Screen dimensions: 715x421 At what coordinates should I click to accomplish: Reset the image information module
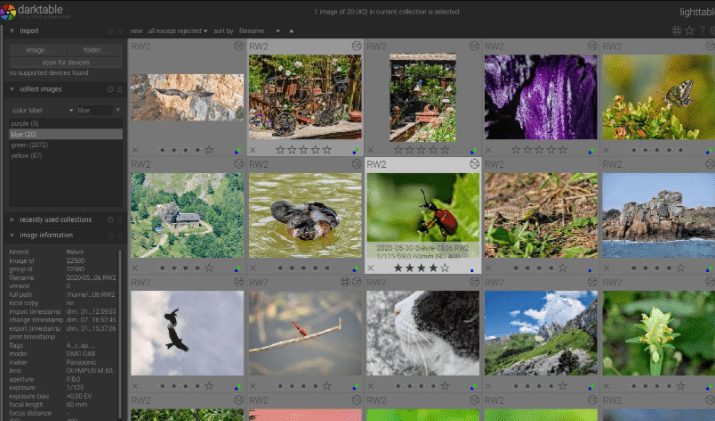click(x=110, y=235)
